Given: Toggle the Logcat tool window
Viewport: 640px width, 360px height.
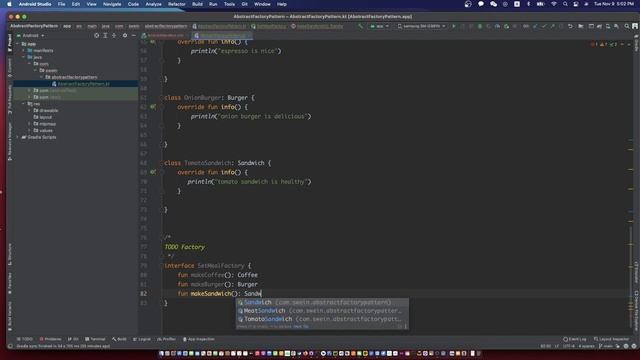Looking at the screenshot, I should [142, 339].
